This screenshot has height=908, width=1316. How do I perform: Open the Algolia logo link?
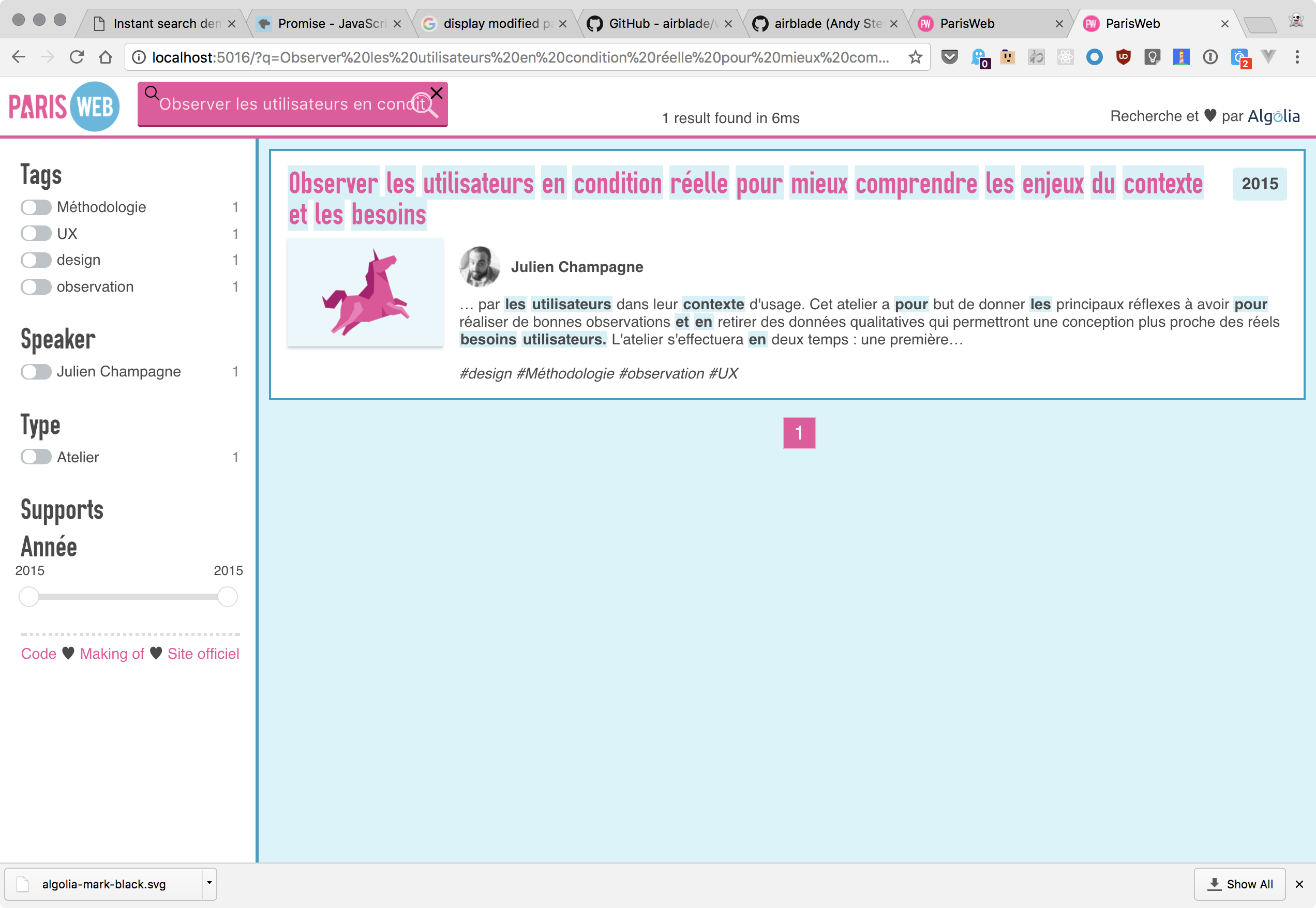click(x=1274, y=116)
